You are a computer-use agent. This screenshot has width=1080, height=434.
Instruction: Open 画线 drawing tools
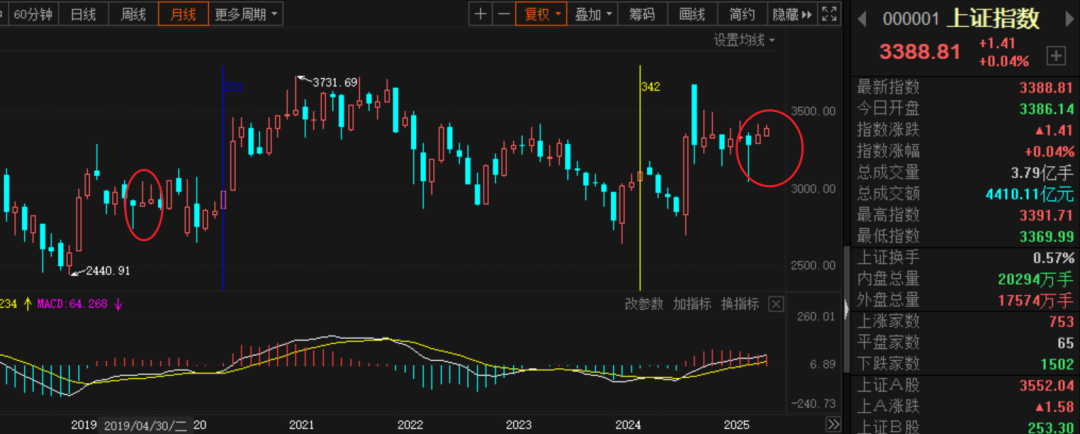(692, 14)
